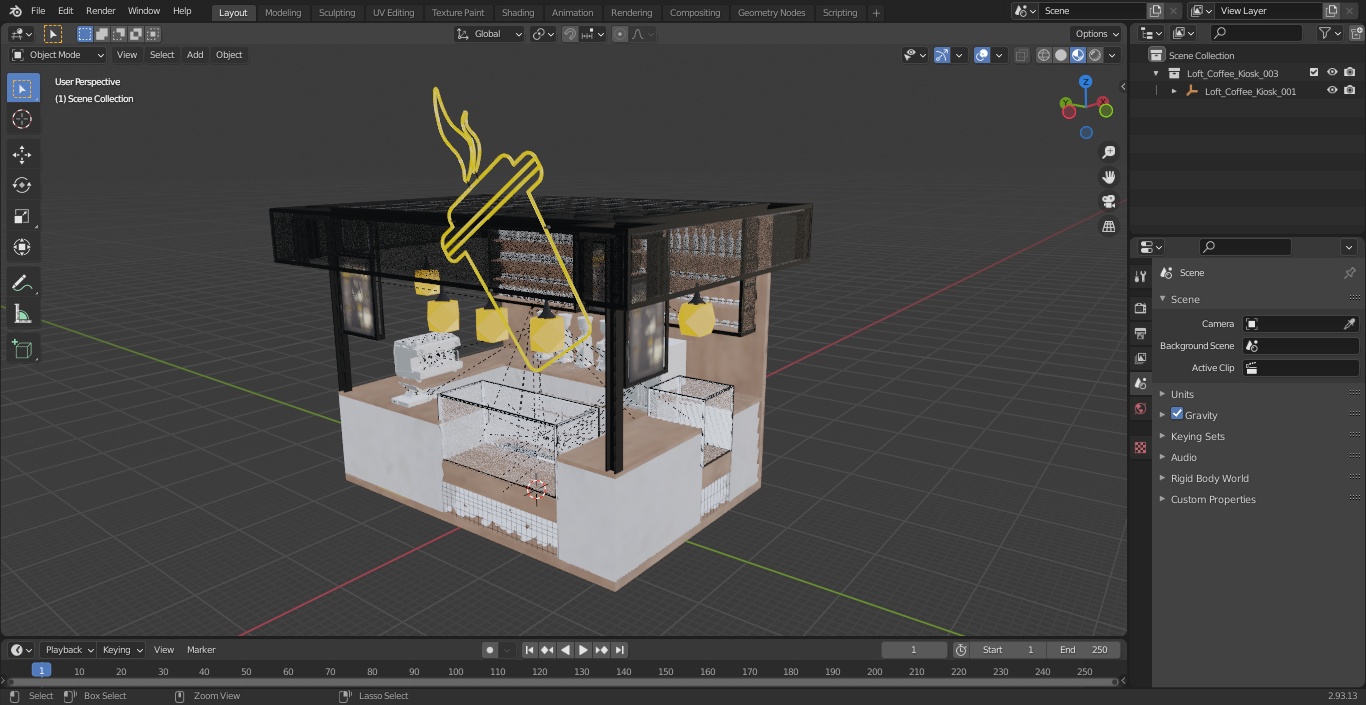
Task: Hide Loft_Coffee_Kiosk_003 collection with eye icon
Action: point(1332,73)
